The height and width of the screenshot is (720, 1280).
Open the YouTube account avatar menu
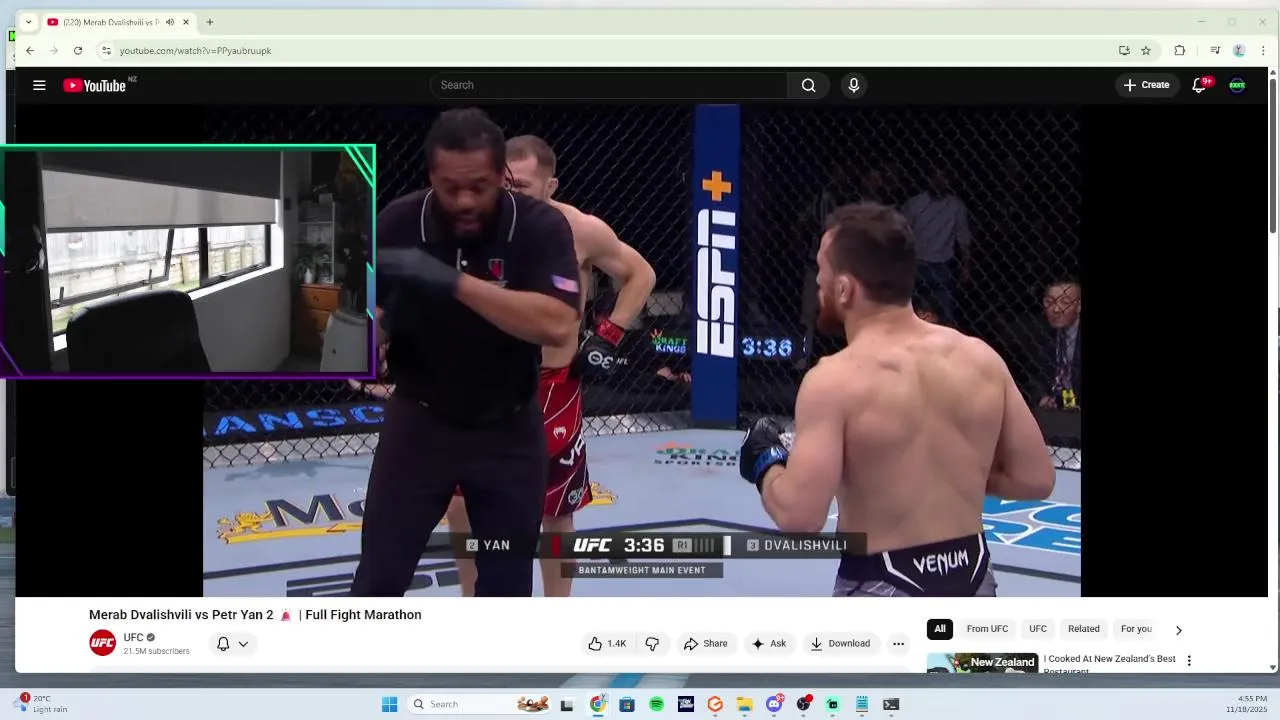click(x=1237, y=85)
